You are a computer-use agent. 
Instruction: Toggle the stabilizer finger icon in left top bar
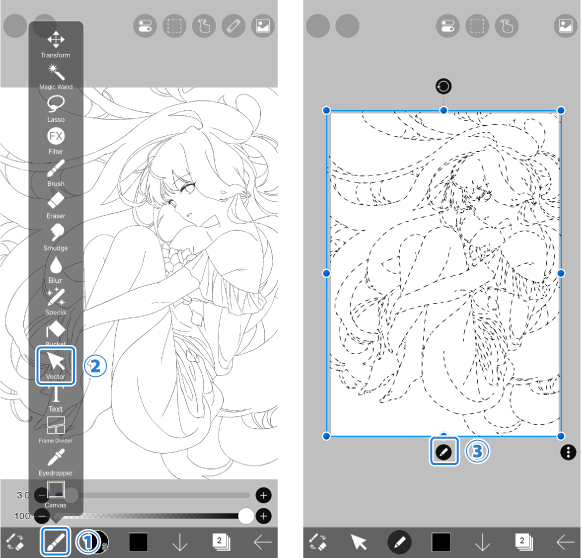tap(204, 26)
